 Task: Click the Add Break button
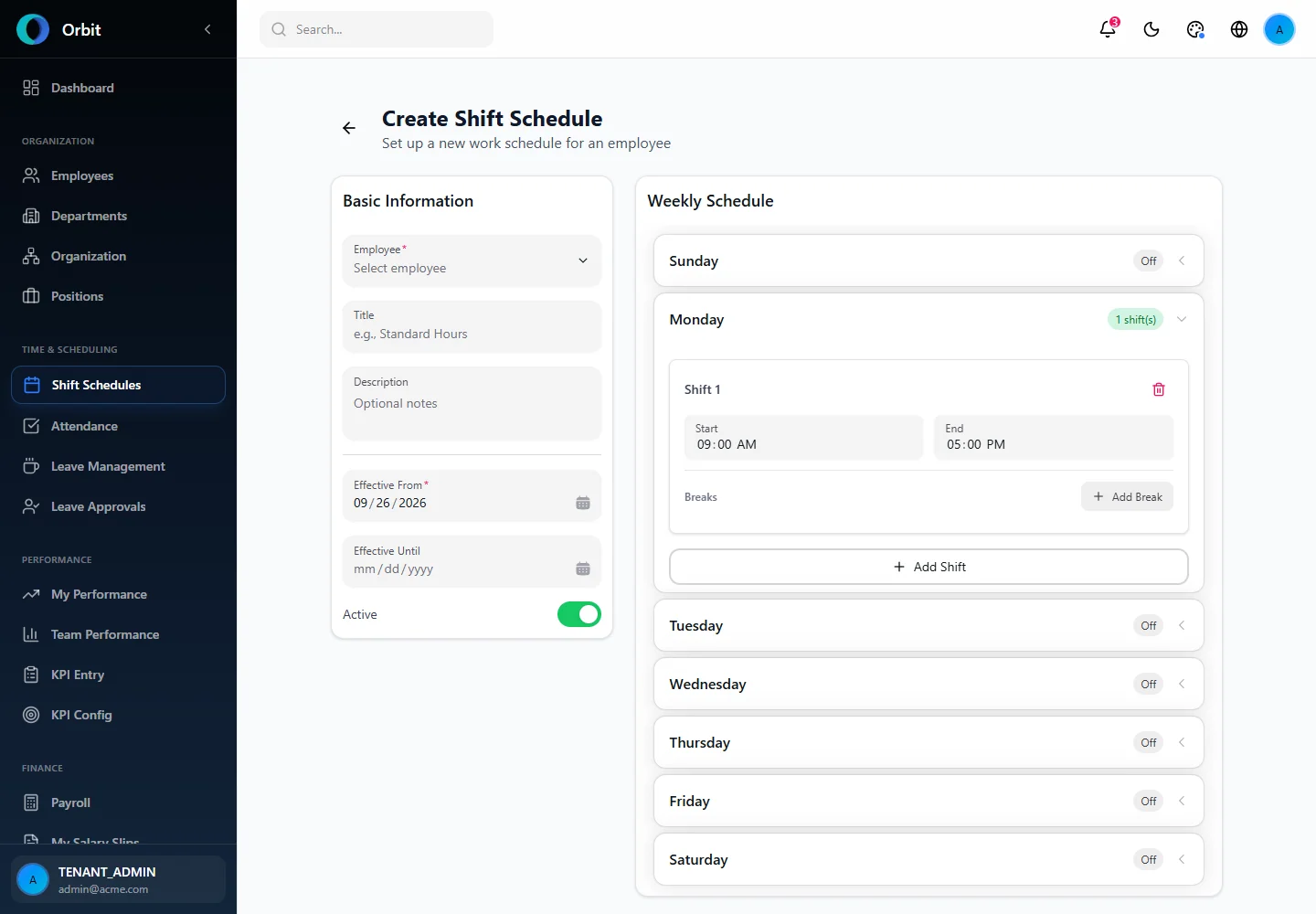pos(1127,496)
